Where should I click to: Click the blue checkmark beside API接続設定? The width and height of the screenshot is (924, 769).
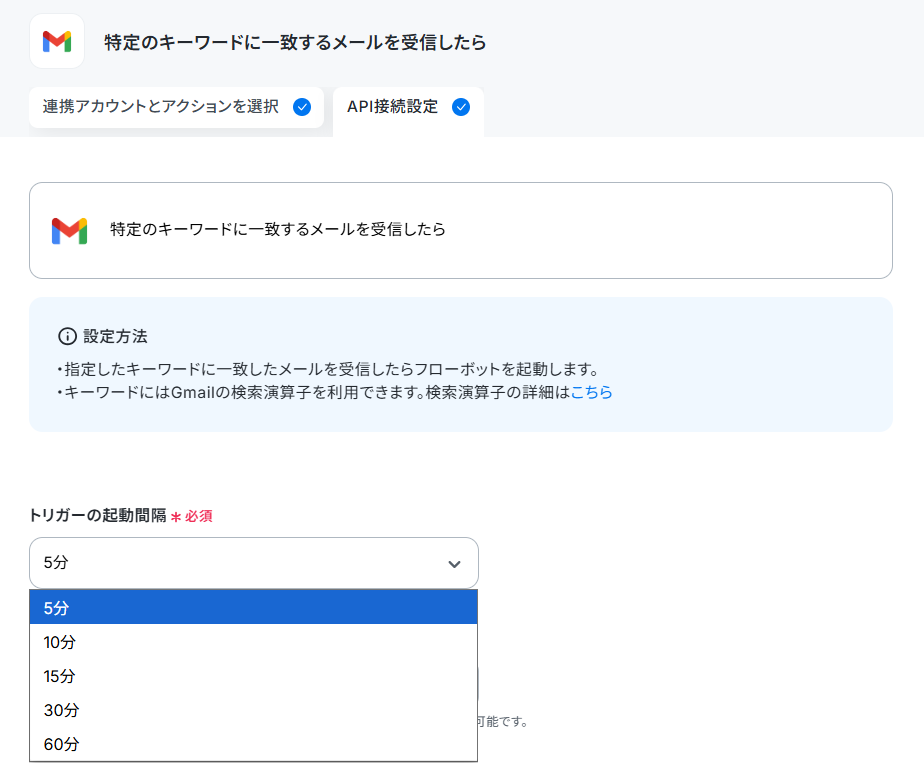(x=461, y=107)
